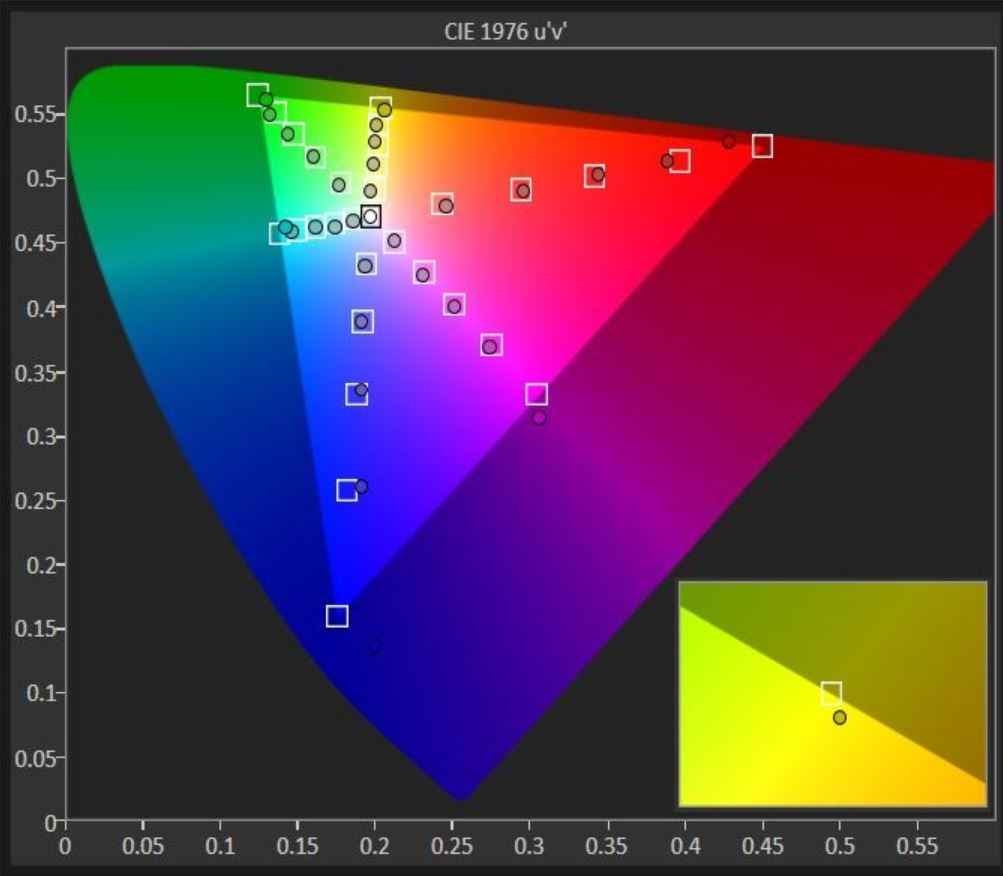The height and width of the screenshot is (876, 1003).
Task: Select the black-outlined white point target square
Action: [x=371, y=216]
